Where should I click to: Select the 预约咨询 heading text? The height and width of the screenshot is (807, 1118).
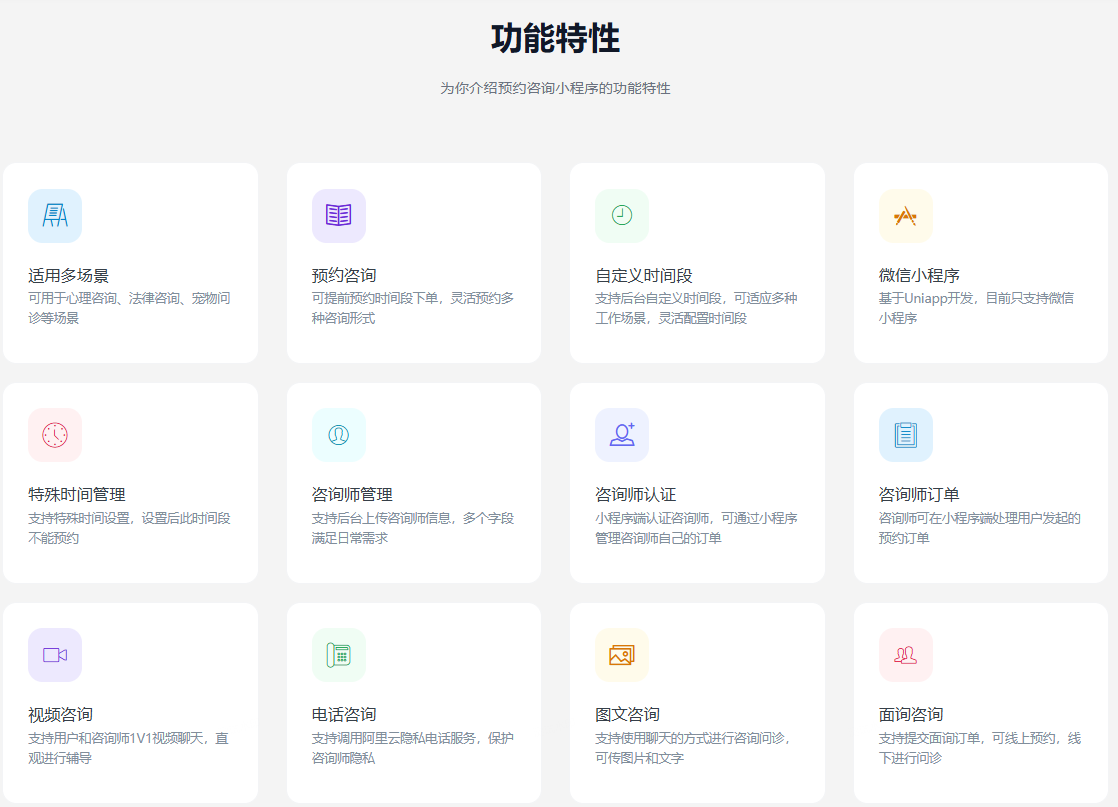pyautogui.click(x=344, y=275)
